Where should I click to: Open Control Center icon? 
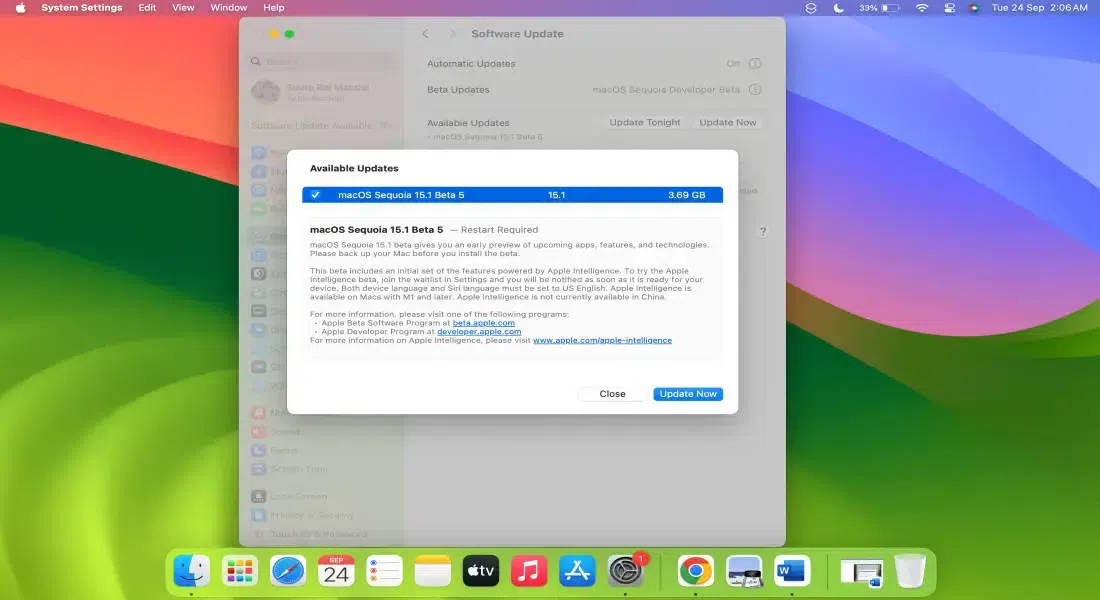949,8
